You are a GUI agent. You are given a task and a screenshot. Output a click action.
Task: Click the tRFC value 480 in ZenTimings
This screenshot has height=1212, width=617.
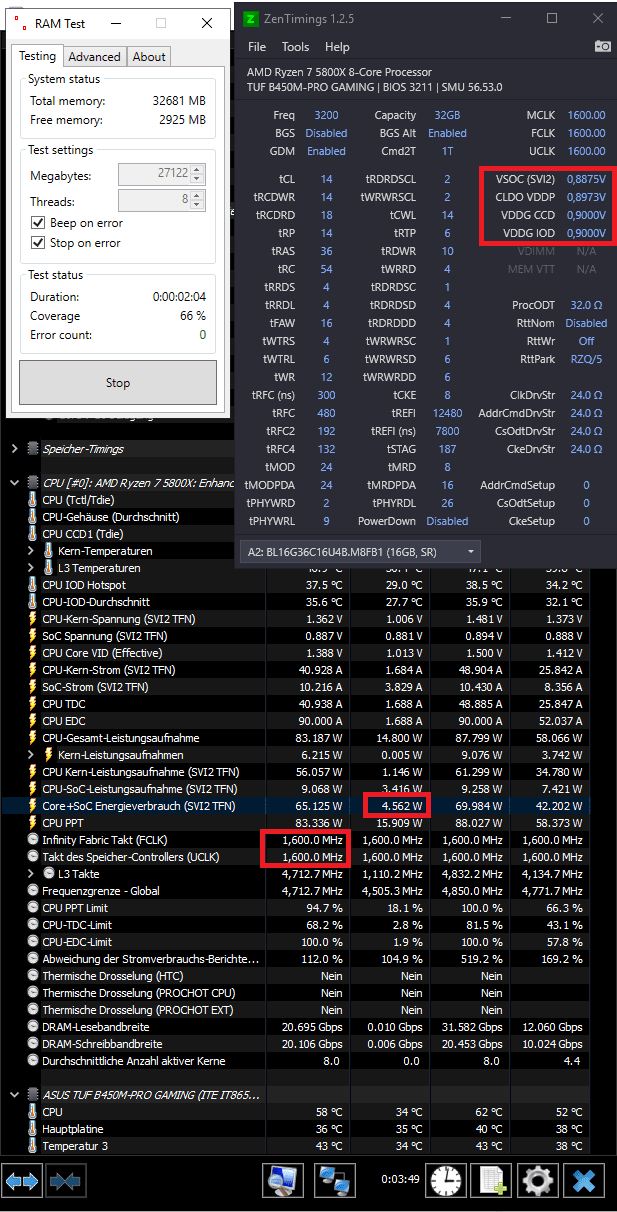click(x=326, y=413)
